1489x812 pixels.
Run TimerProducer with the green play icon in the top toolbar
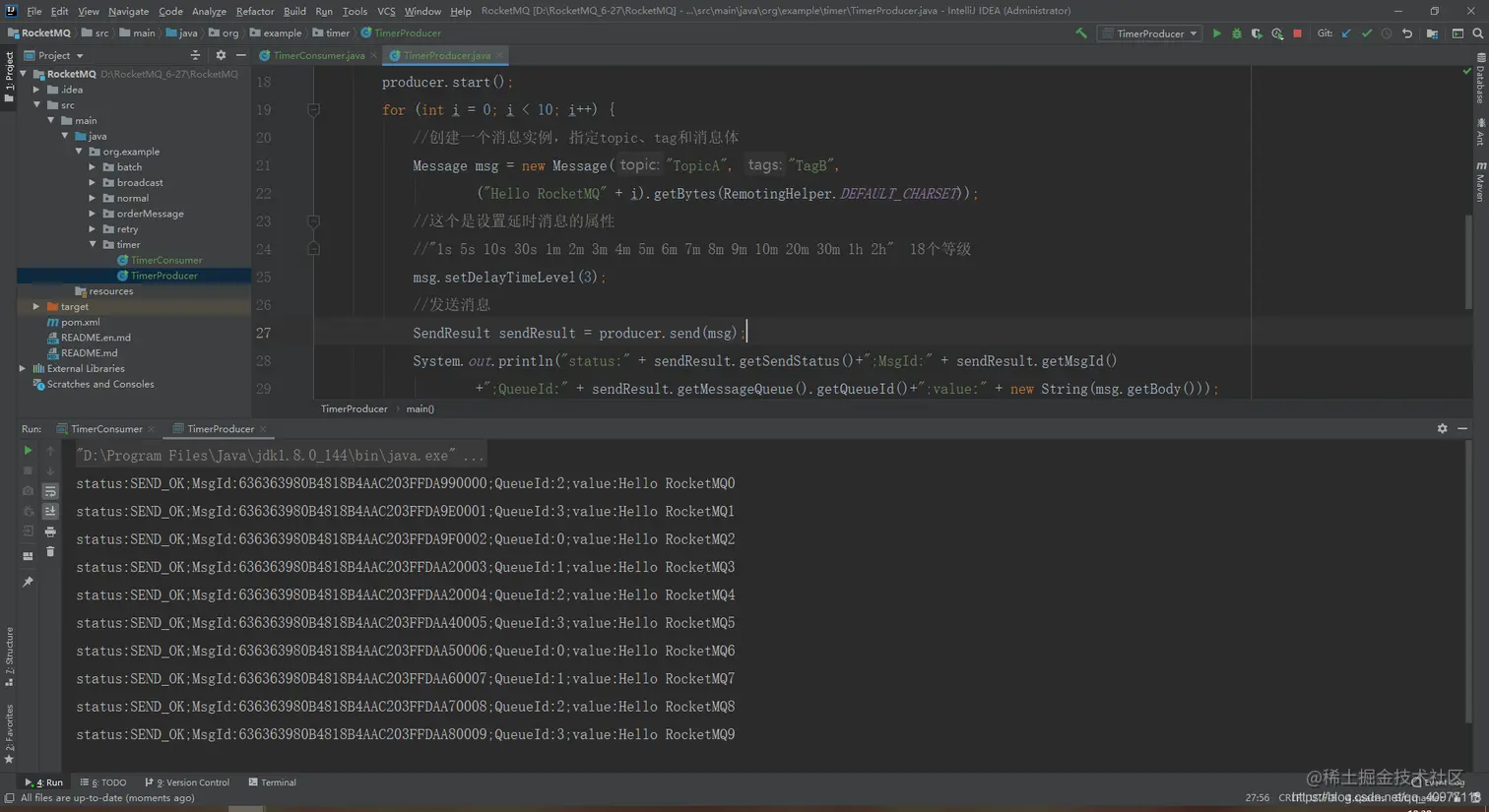pyautogui.click(x=1216, y=33)
